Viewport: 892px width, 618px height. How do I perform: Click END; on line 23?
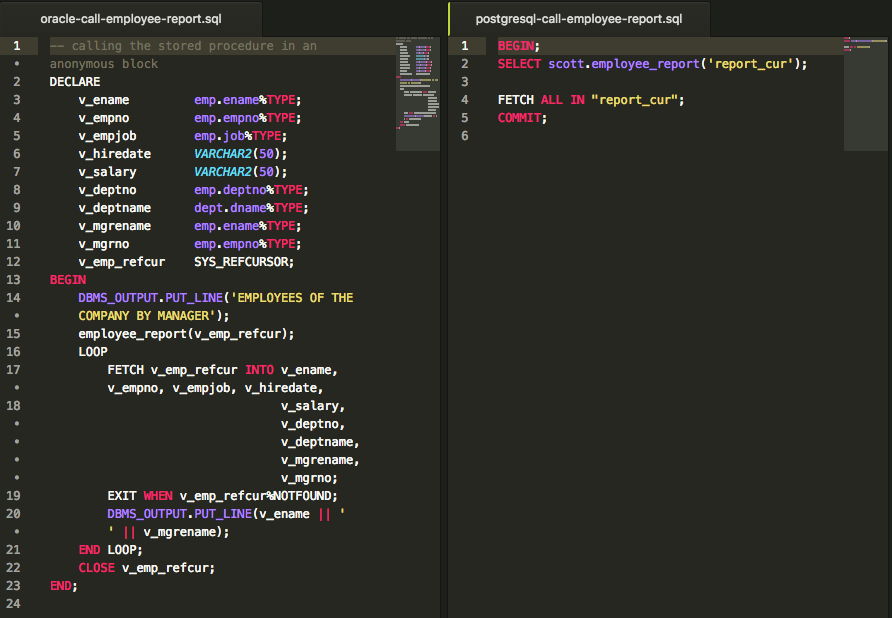click(64, 586)
